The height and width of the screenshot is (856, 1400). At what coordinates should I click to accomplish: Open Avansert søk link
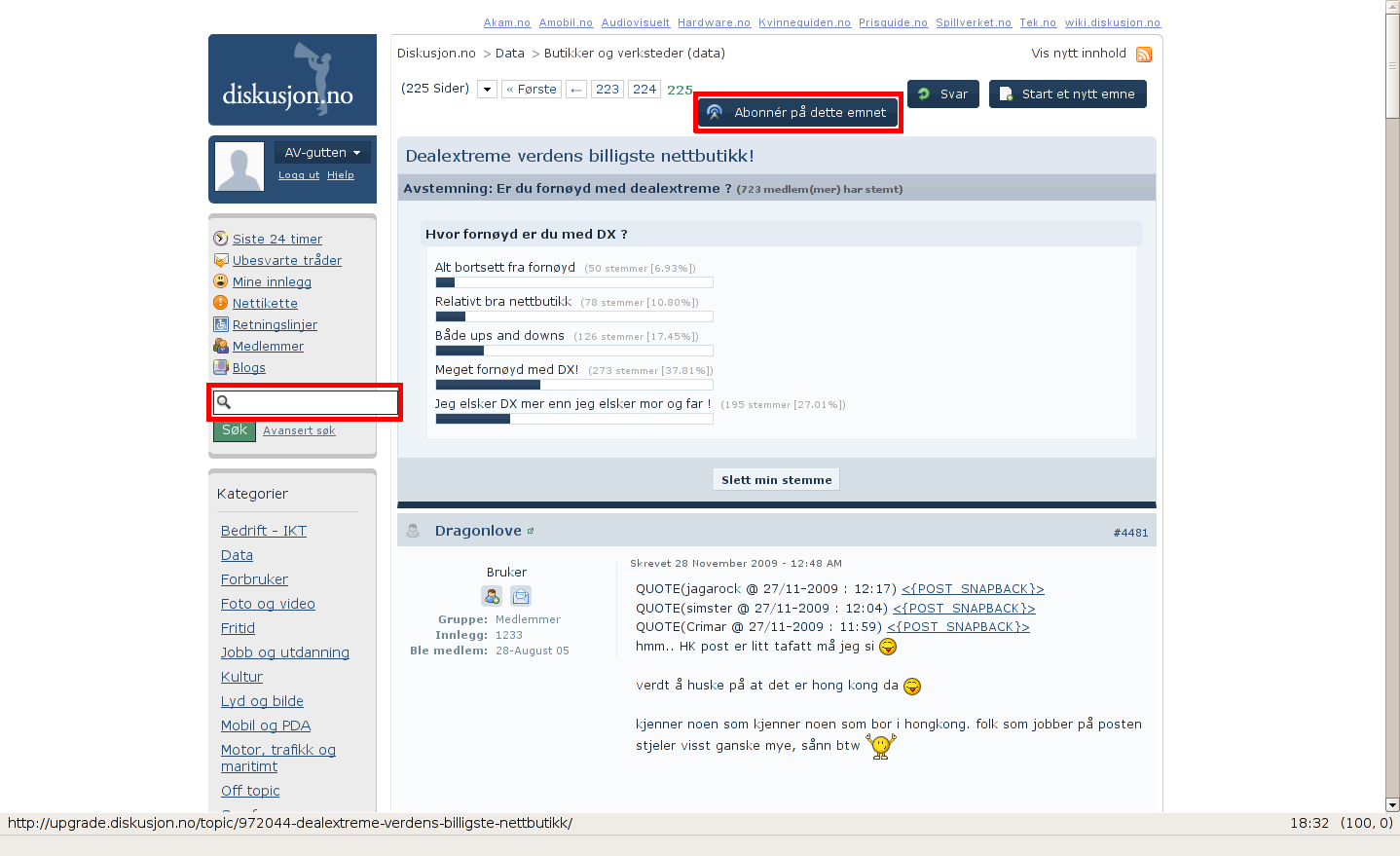click(x=299, y=430)
